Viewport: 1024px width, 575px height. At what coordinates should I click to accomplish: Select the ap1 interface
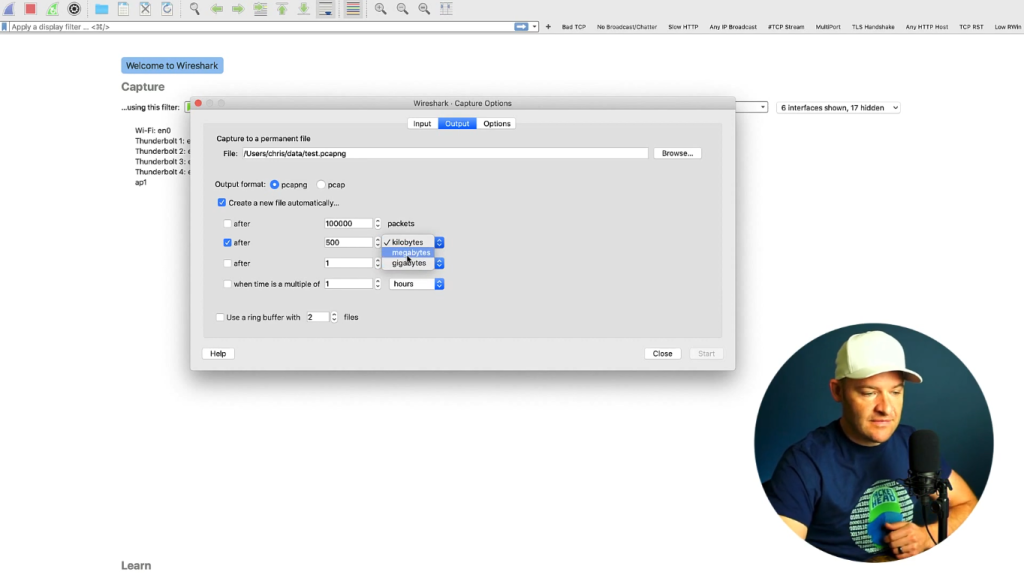pos(141,183)
